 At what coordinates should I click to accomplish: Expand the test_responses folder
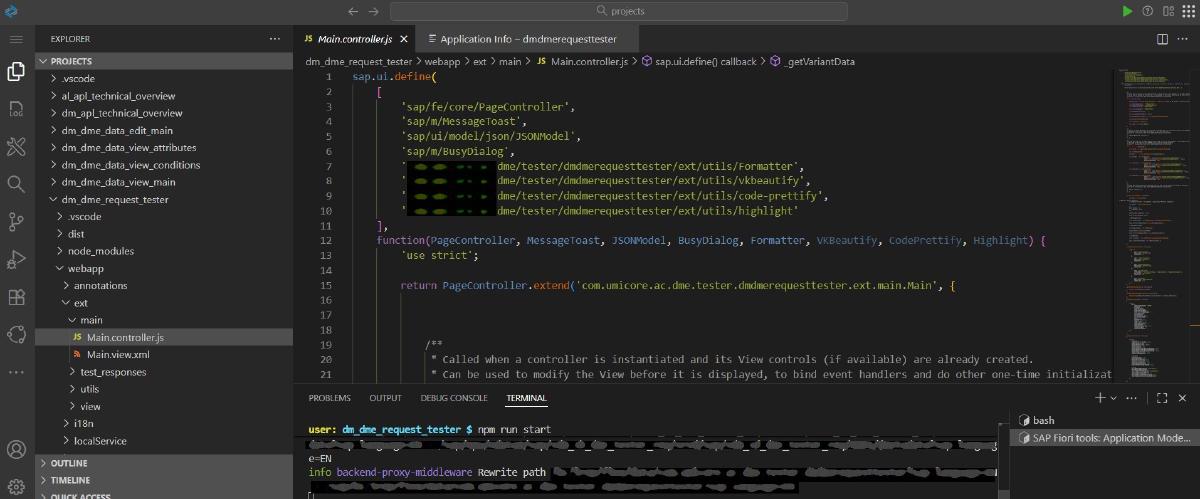[x=112, y=372]
